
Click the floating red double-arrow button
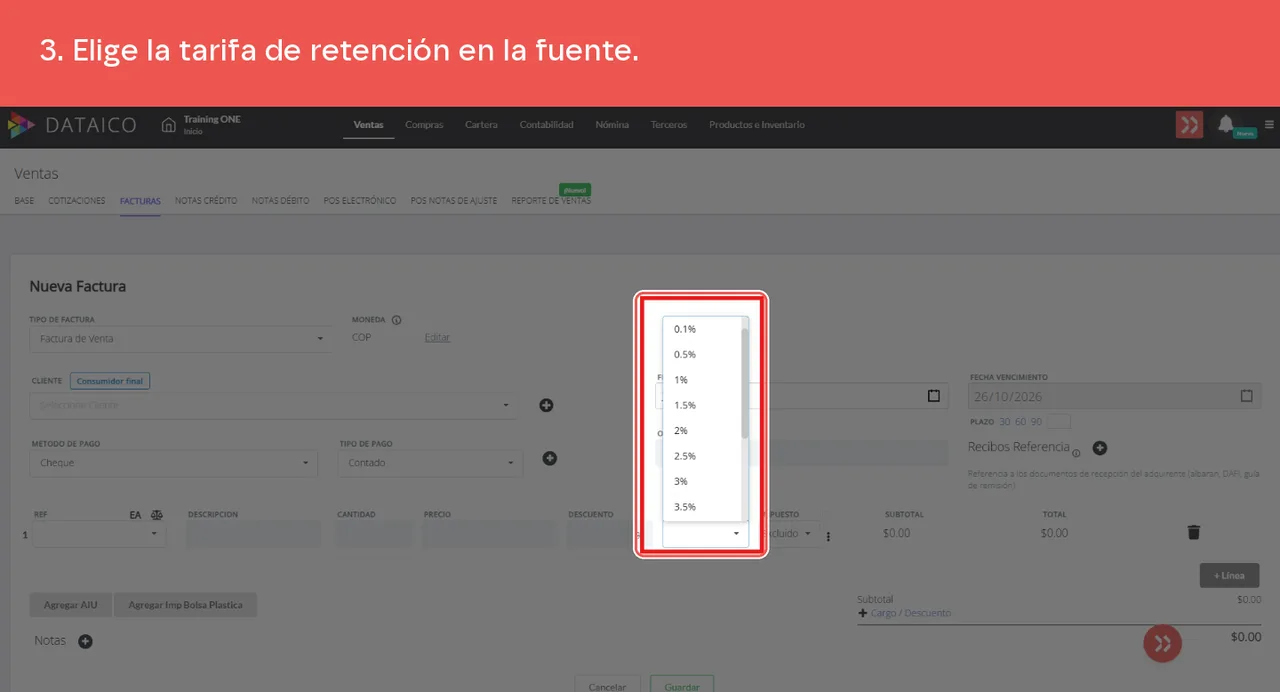tap(1163, 643)
